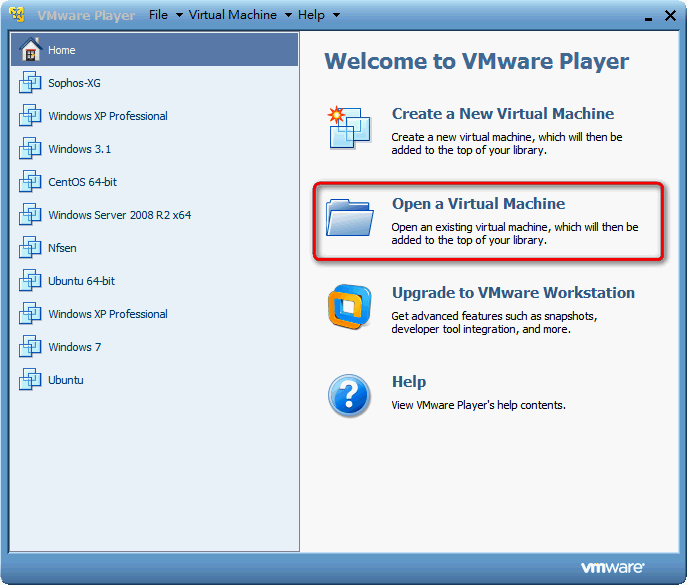Image resolution: width=687 pixels, height=585 pixels.
Task: Click the CentOS 64-bit VM icon
Action: pyautogui.click(x=30, y=181)
